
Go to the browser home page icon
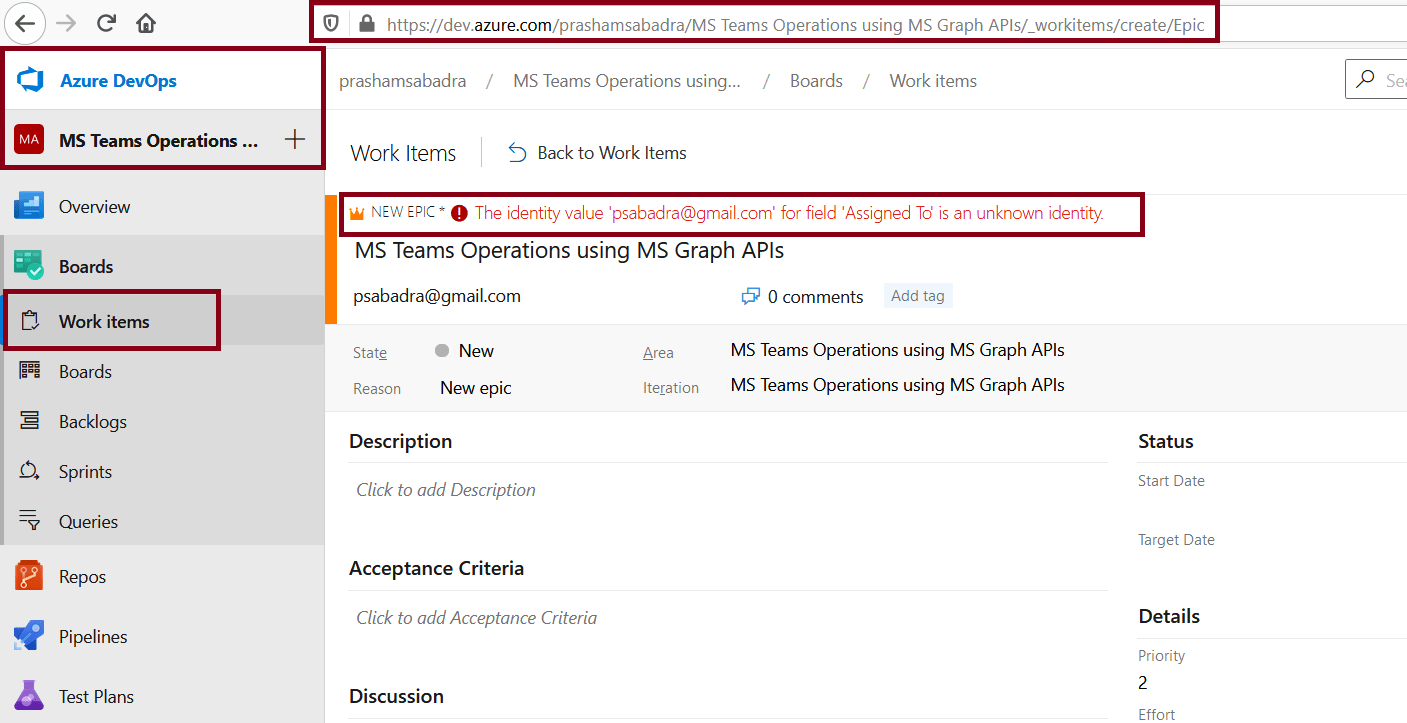point(146,23)
